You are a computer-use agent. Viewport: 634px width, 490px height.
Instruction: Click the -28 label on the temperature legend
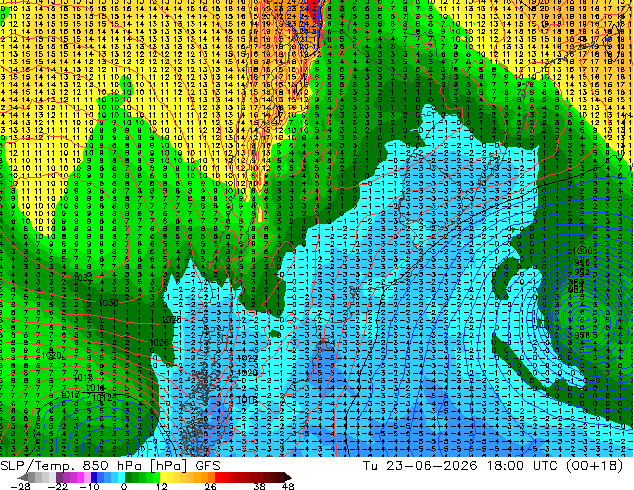20,486
